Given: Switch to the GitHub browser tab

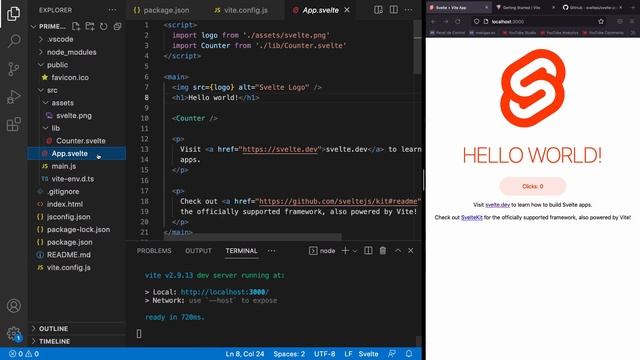Looking at the screenshot, I should [x=591, y=7].
